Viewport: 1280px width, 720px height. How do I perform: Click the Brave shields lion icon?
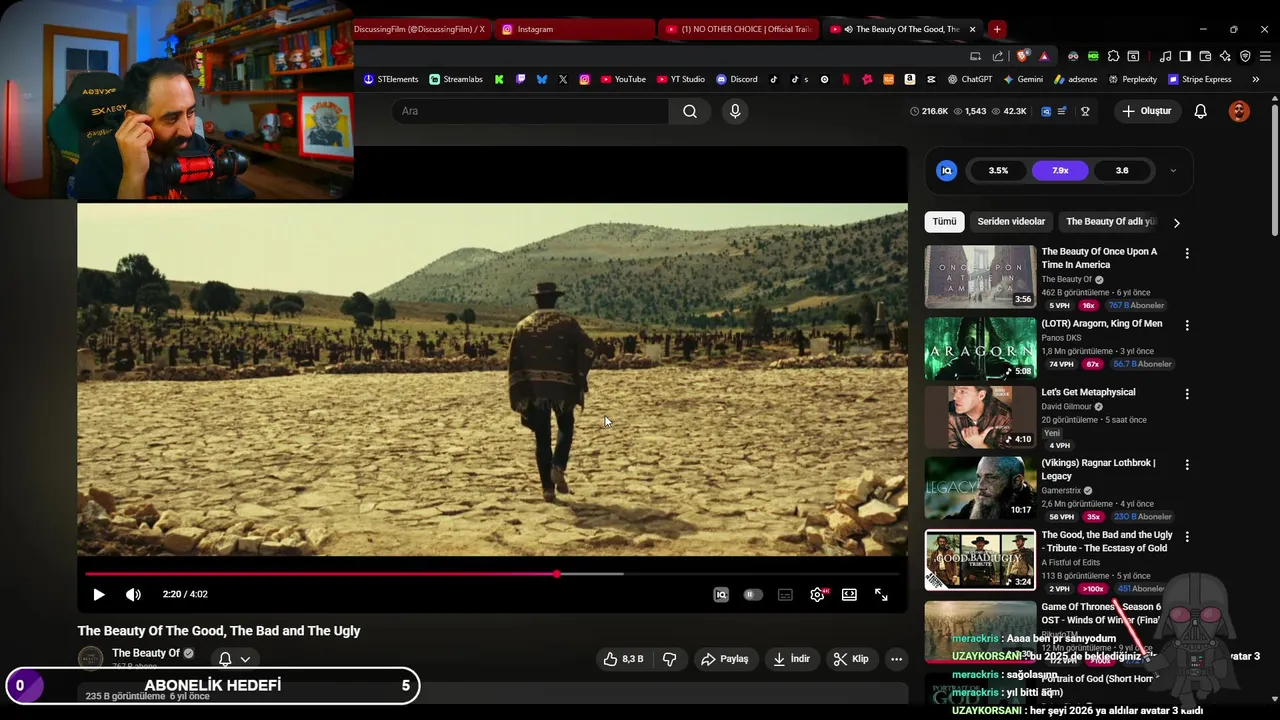click(1022, 56)
